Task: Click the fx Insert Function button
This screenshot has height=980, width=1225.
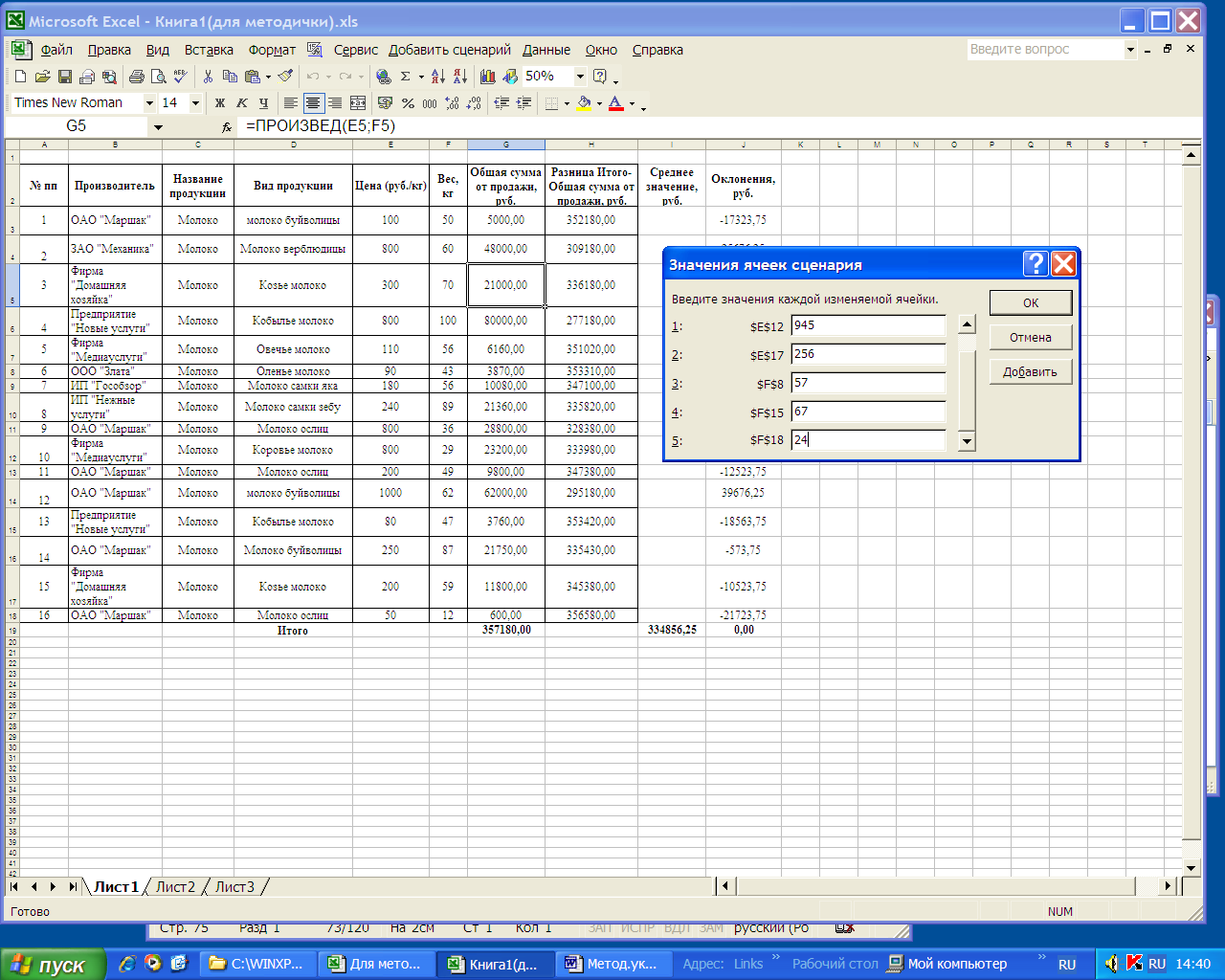Action: tap(227, 126)
